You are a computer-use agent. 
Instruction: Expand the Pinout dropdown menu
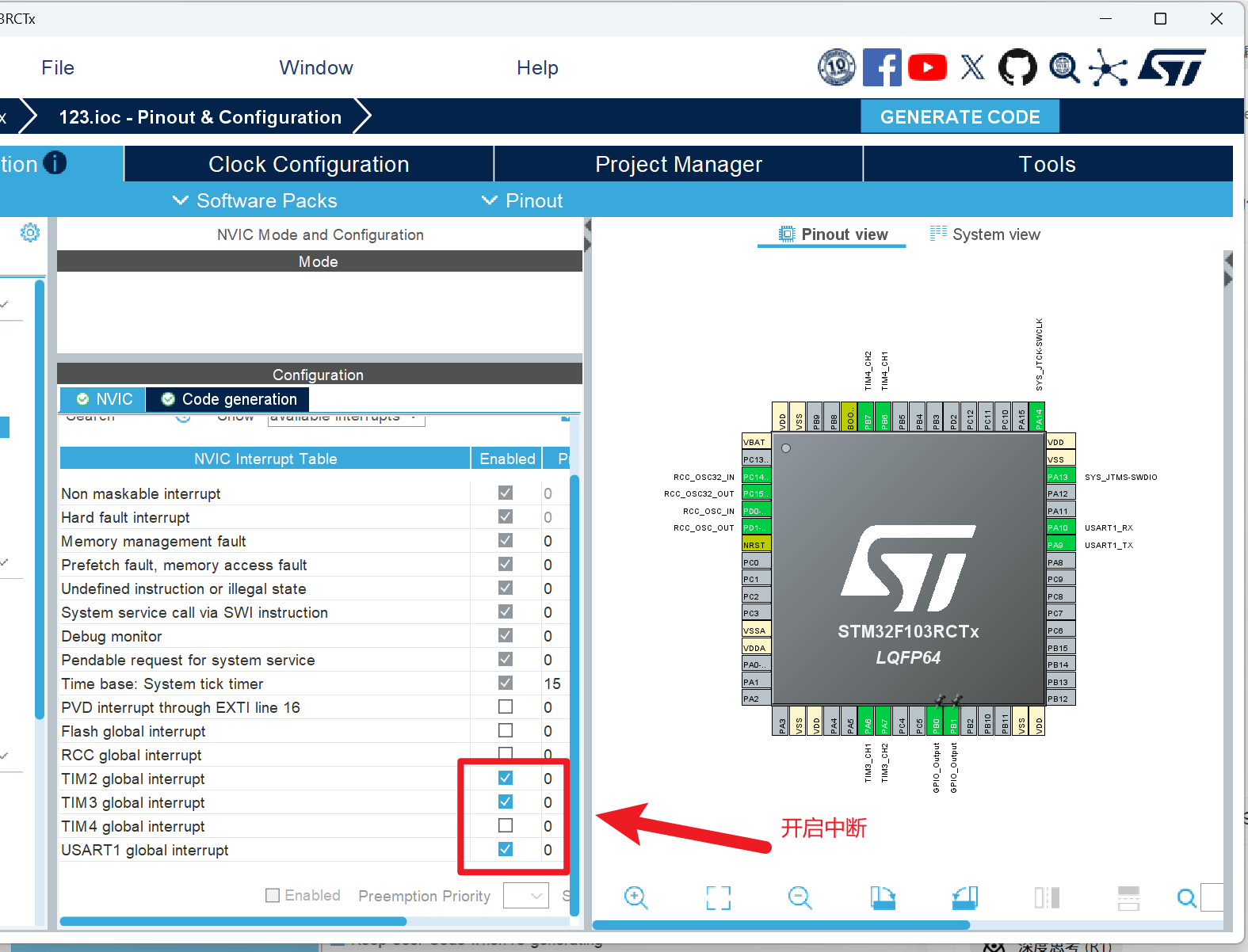(x=522, y=200)
